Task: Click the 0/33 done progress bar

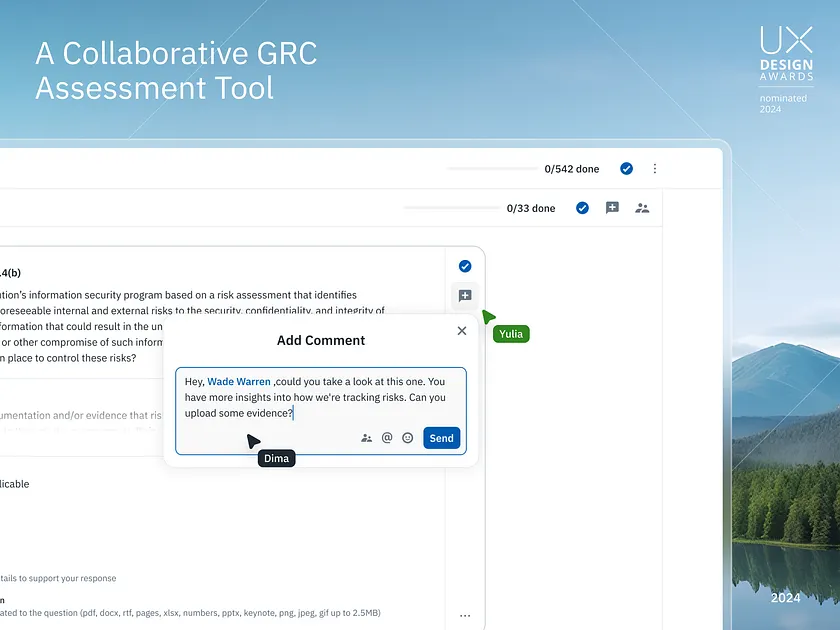Action: tap(450, 208)
